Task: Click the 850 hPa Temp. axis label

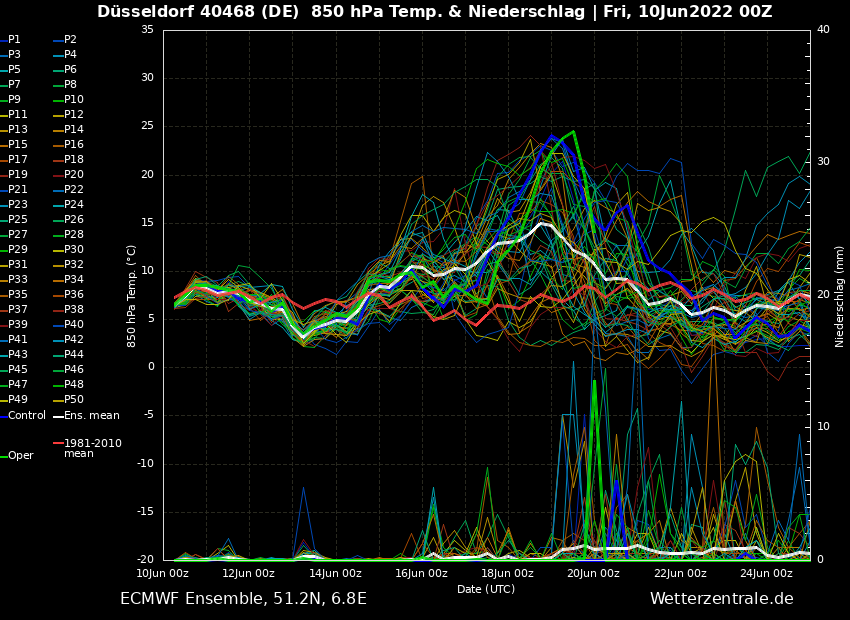Action: [x=132, y=295]
